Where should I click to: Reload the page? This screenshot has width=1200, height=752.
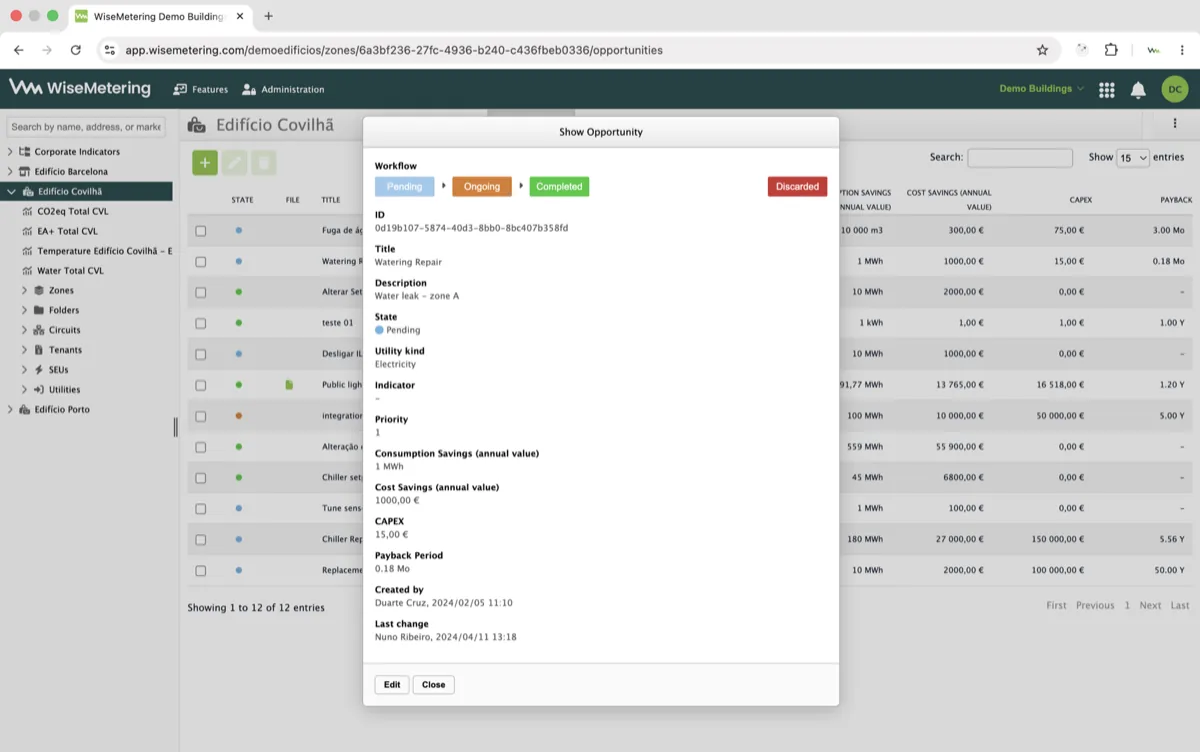click(x=76, y=50)
